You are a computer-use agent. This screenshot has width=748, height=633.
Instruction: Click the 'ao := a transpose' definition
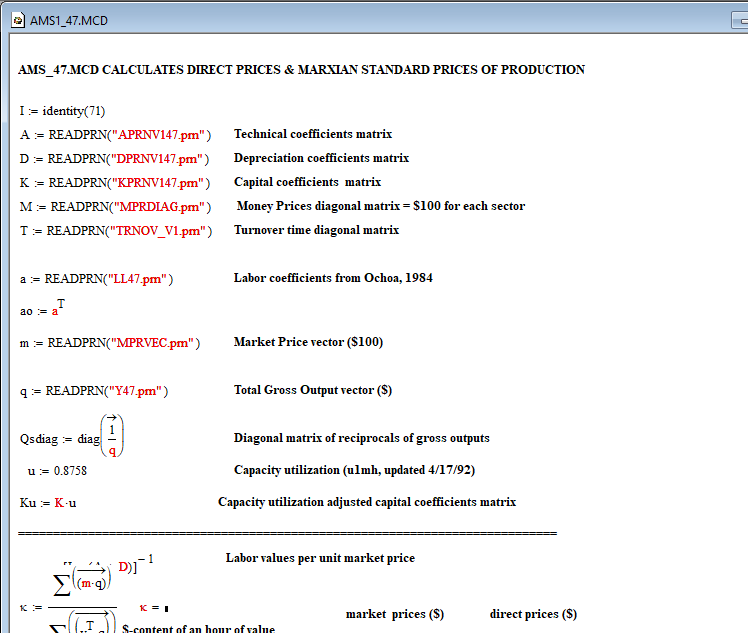pos(42,308)
